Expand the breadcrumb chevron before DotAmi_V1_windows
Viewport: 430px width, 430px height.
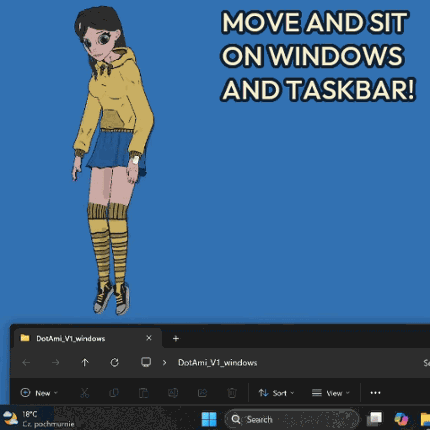164,363
